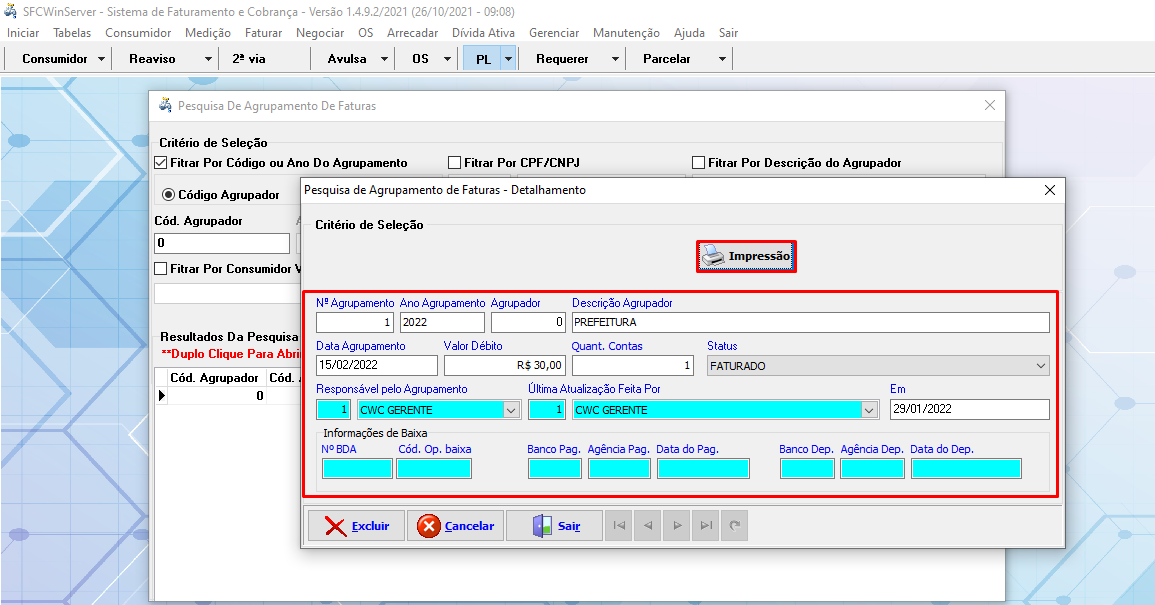This screenshot has height=605, width=1155.
Task: Click the 2ª via toolbar button
Action: tap(249, 59)
